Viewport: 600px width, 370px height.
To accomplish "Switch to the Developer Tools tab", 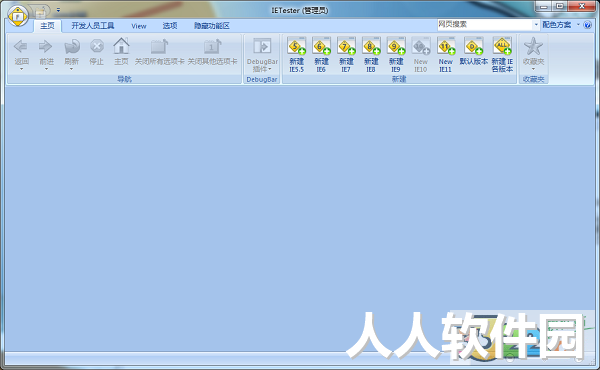I will tap(93, 26).
